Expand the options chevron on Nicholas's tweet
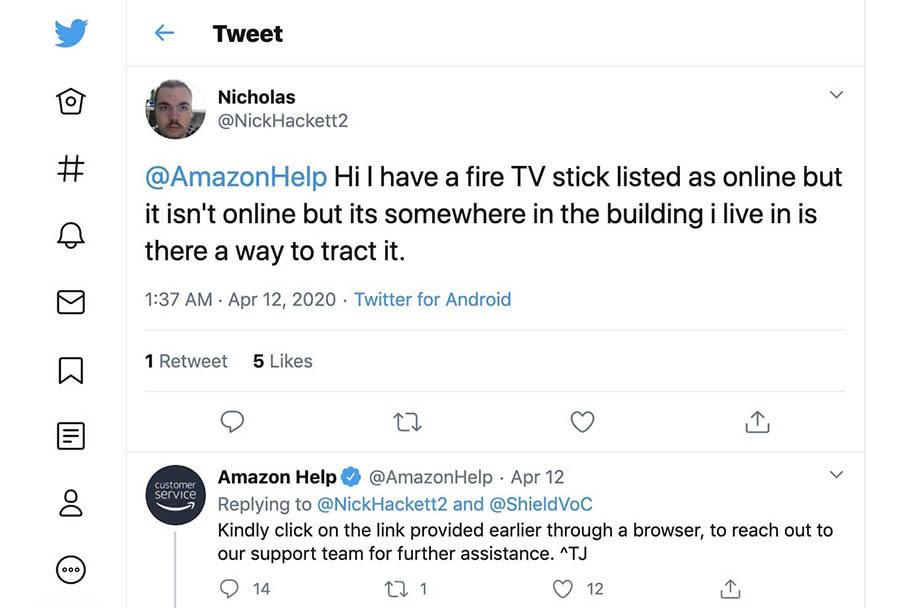Image resolution: width=900 pixels, height=608 pixels. pyautogui.click(x=837, y=96)
